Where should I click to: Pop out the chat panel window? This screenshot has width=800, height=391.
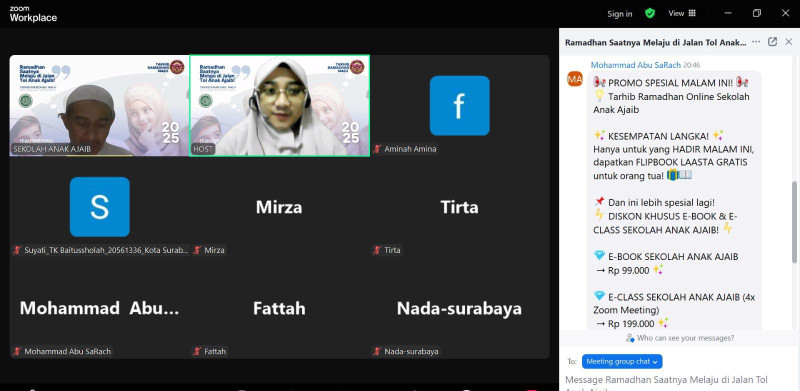(x=772, y=42)
